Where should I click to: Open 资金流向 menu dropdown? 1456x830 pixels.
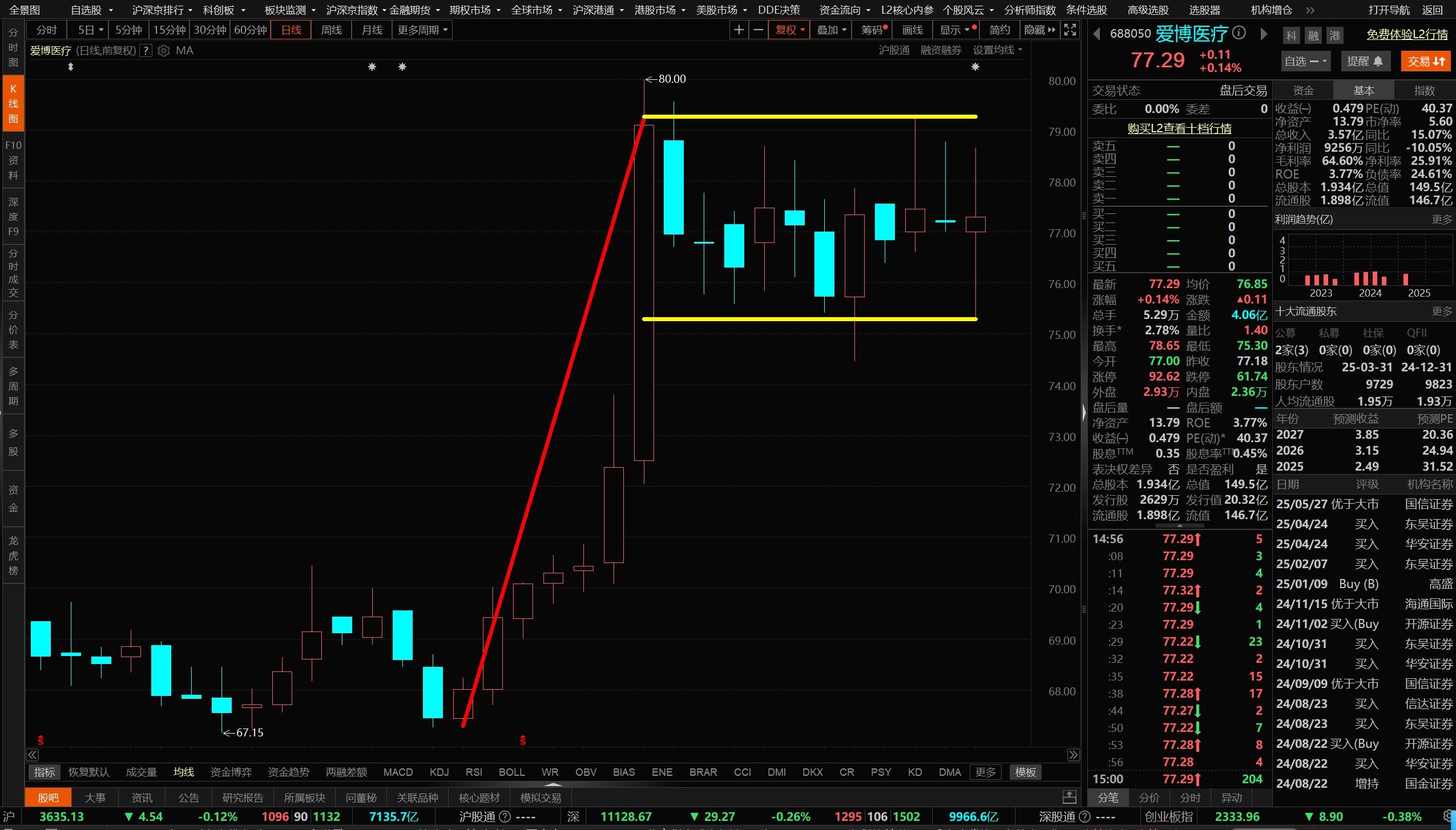(845, 10)
